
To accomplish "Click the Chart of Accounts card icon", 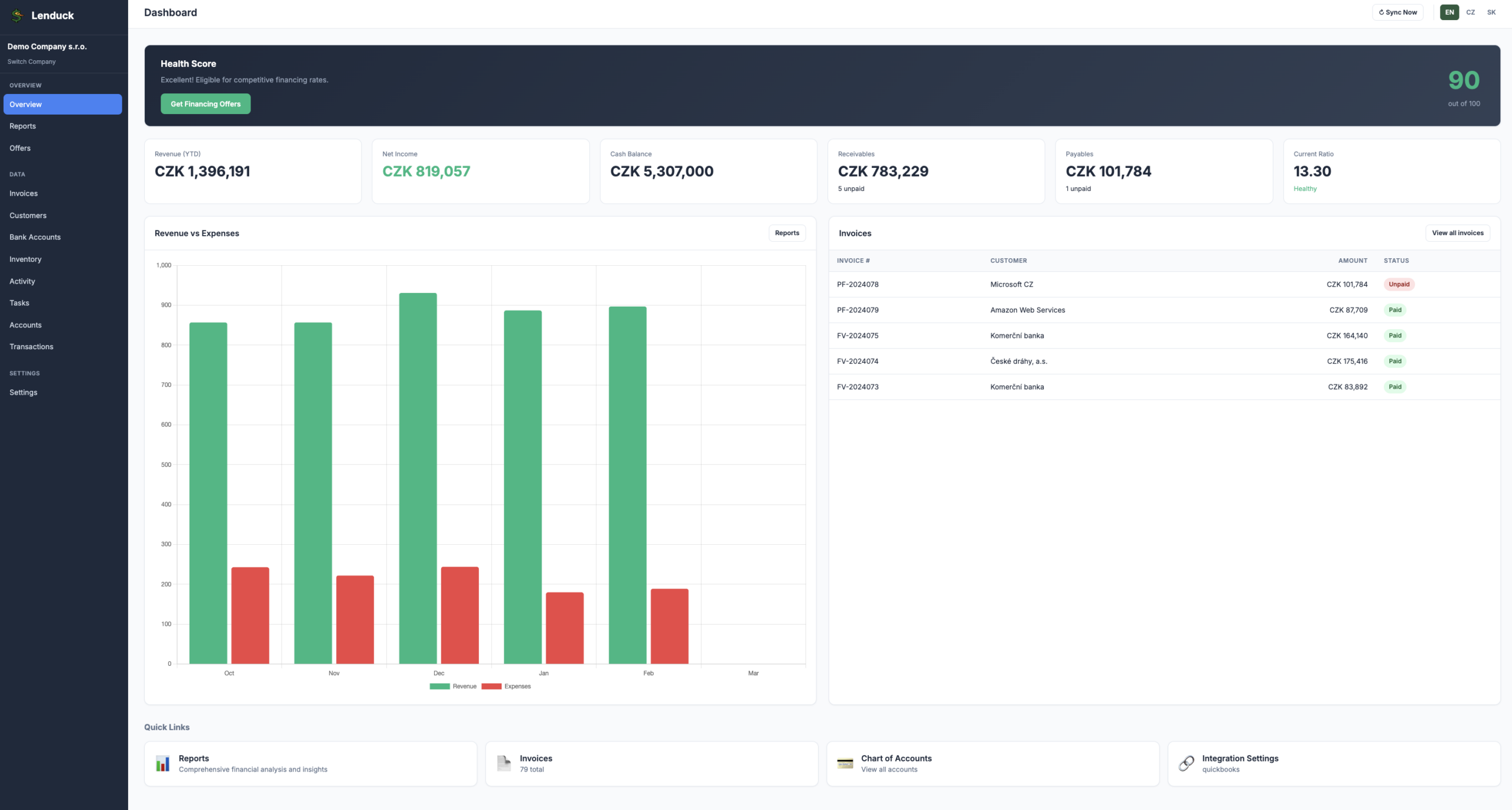I will [845, 763].
